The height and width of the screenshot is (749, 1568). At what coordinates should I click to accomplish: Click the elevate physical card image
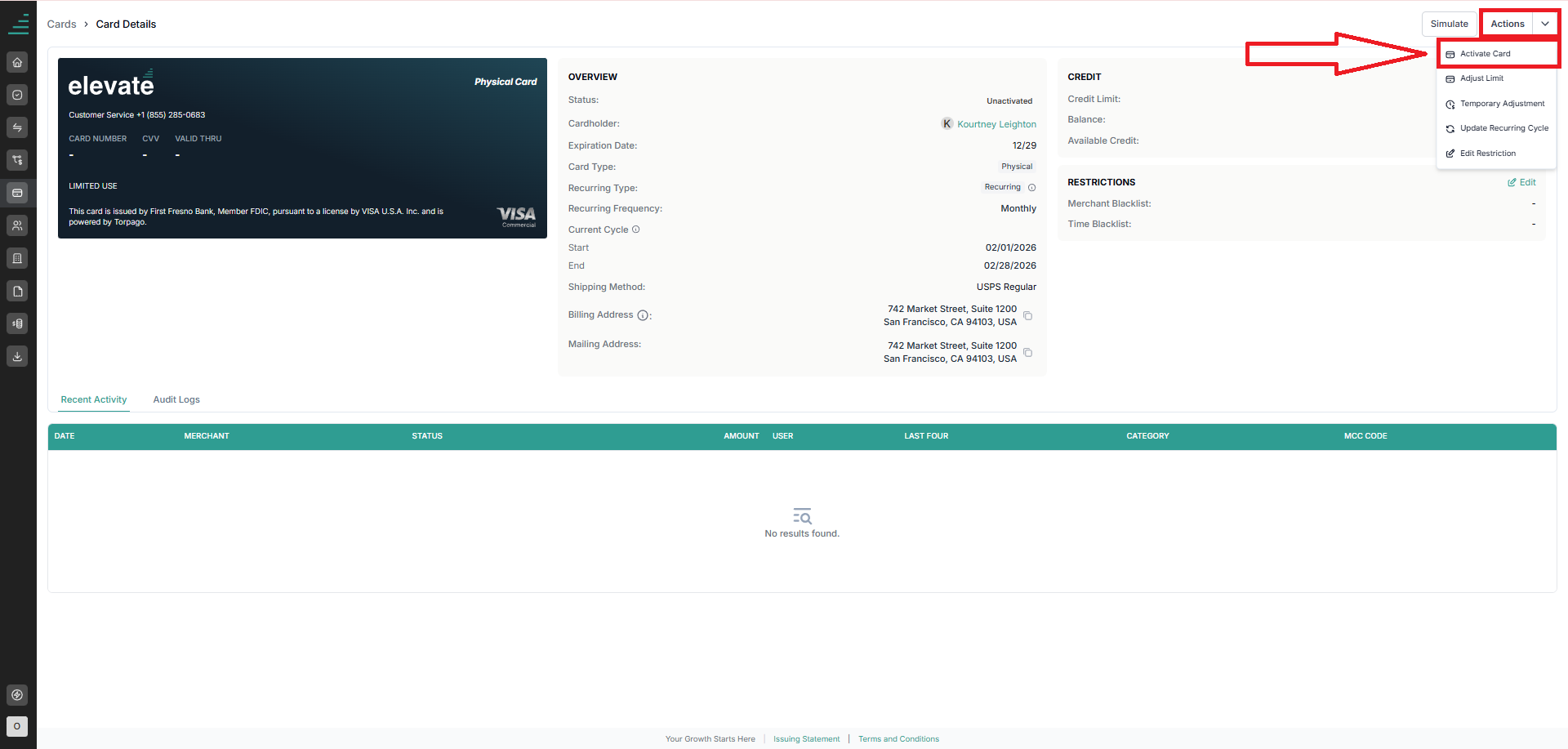[302, 148]
